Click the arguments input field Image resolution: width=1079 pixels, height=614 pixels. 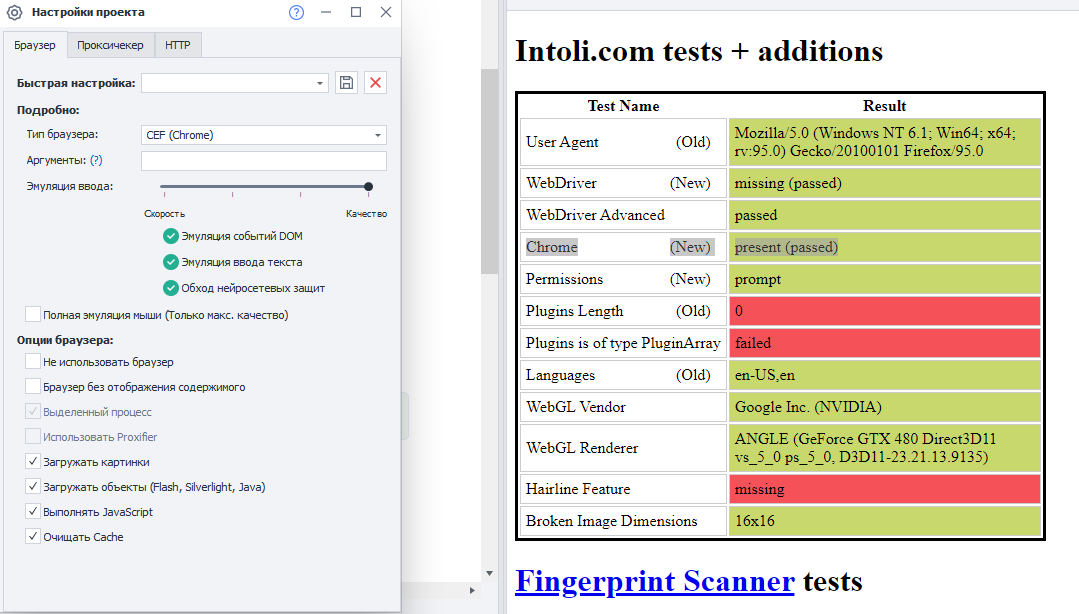[264, 160]
